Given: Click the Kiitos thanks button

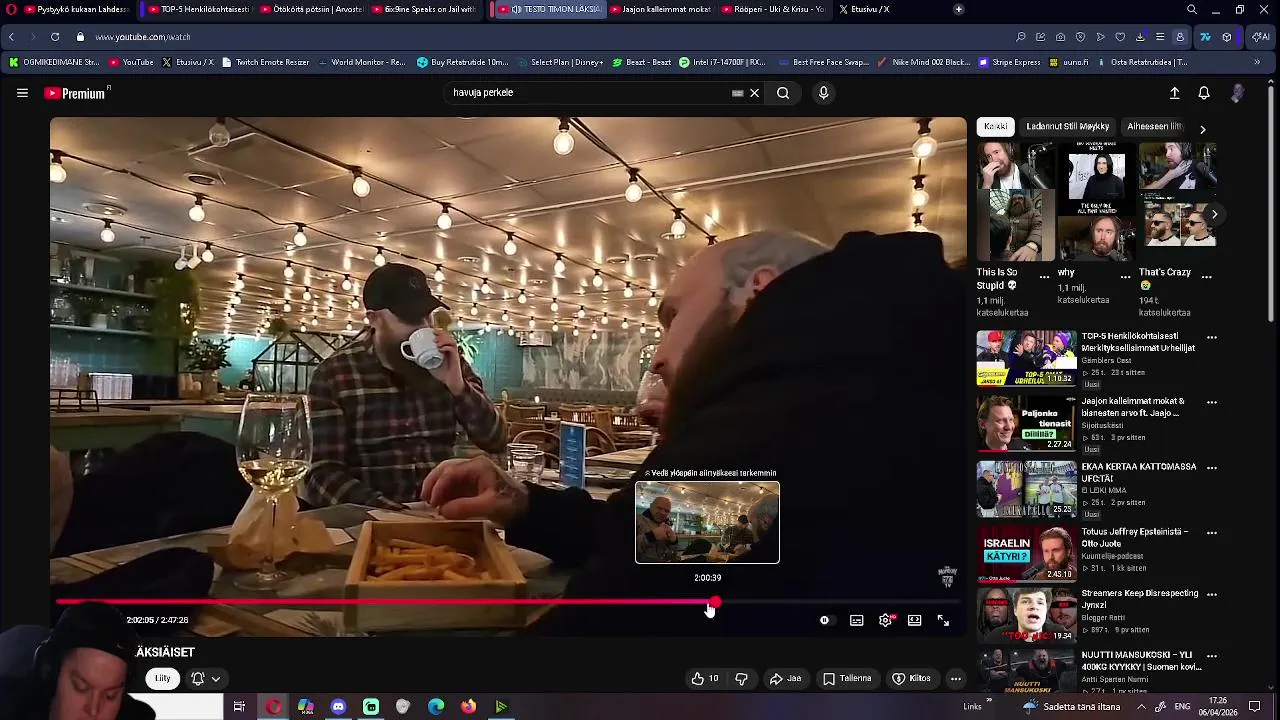Looking at the screenshot, I should pos(911,679).
